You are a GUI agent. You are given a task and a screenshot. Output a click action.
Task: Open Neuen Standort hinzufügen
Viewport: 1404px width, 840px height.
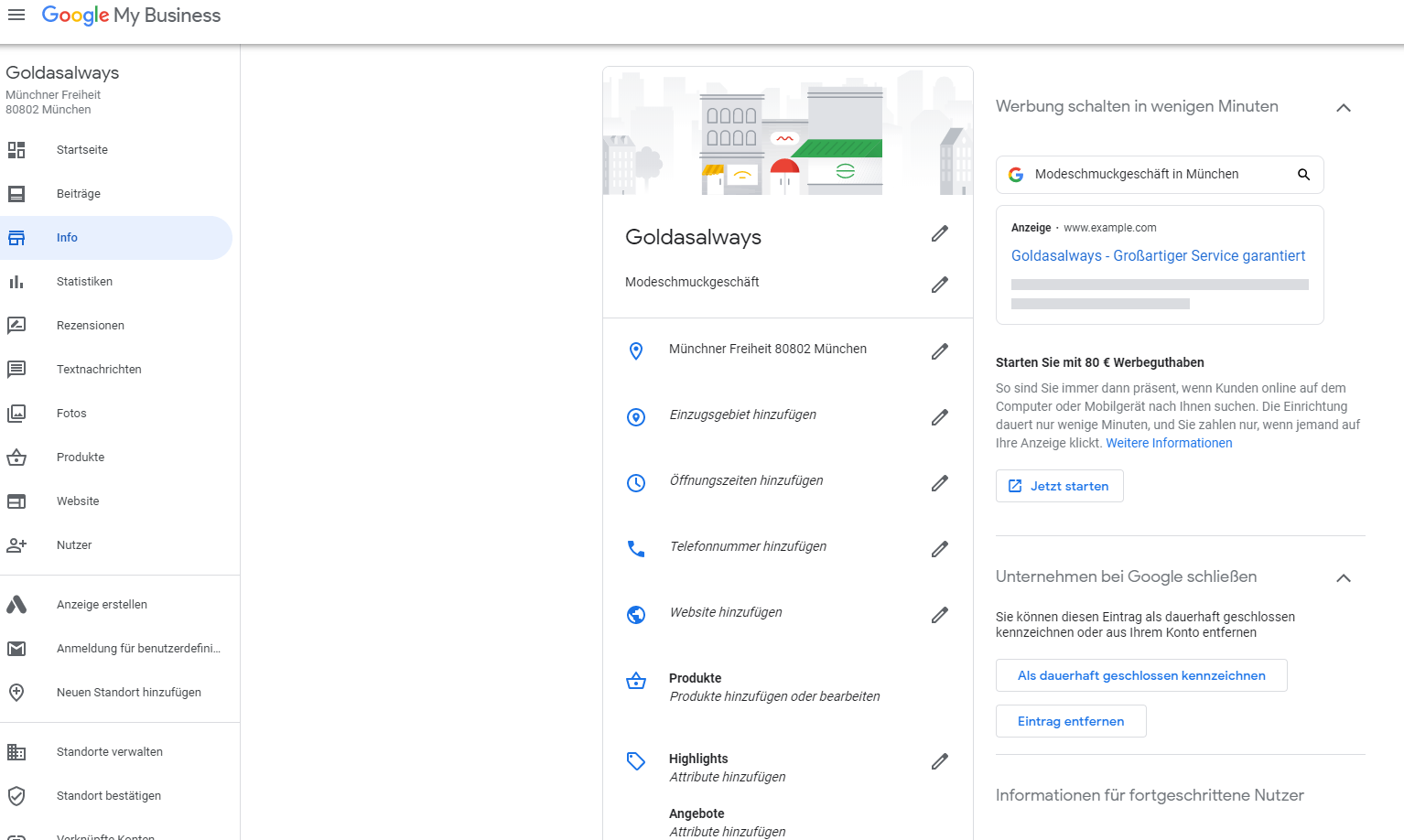pyautogui.click(x=116, y=693)
